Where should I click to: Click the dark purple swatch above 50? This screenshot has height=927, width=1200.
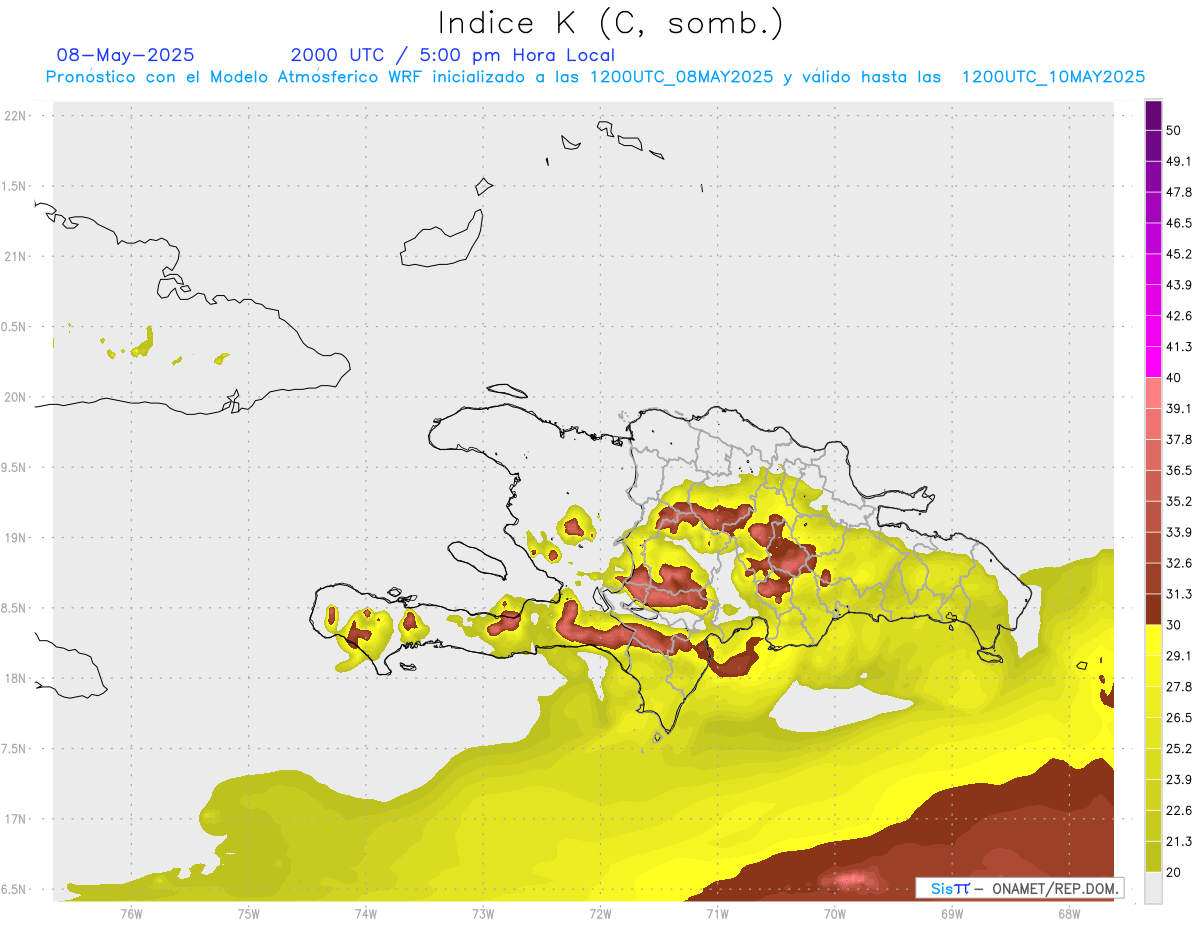tap(1153, 115)
